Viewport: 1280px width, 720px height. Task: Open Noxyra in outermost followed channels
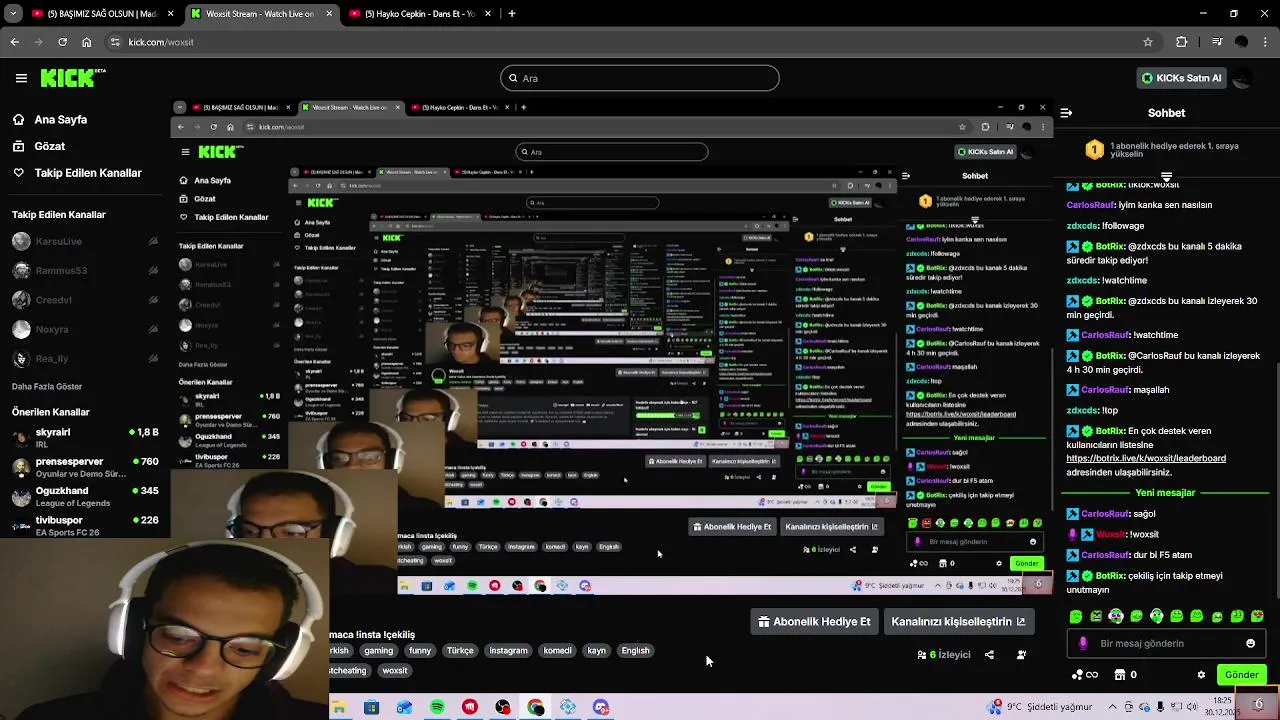[x=85, y=329]
